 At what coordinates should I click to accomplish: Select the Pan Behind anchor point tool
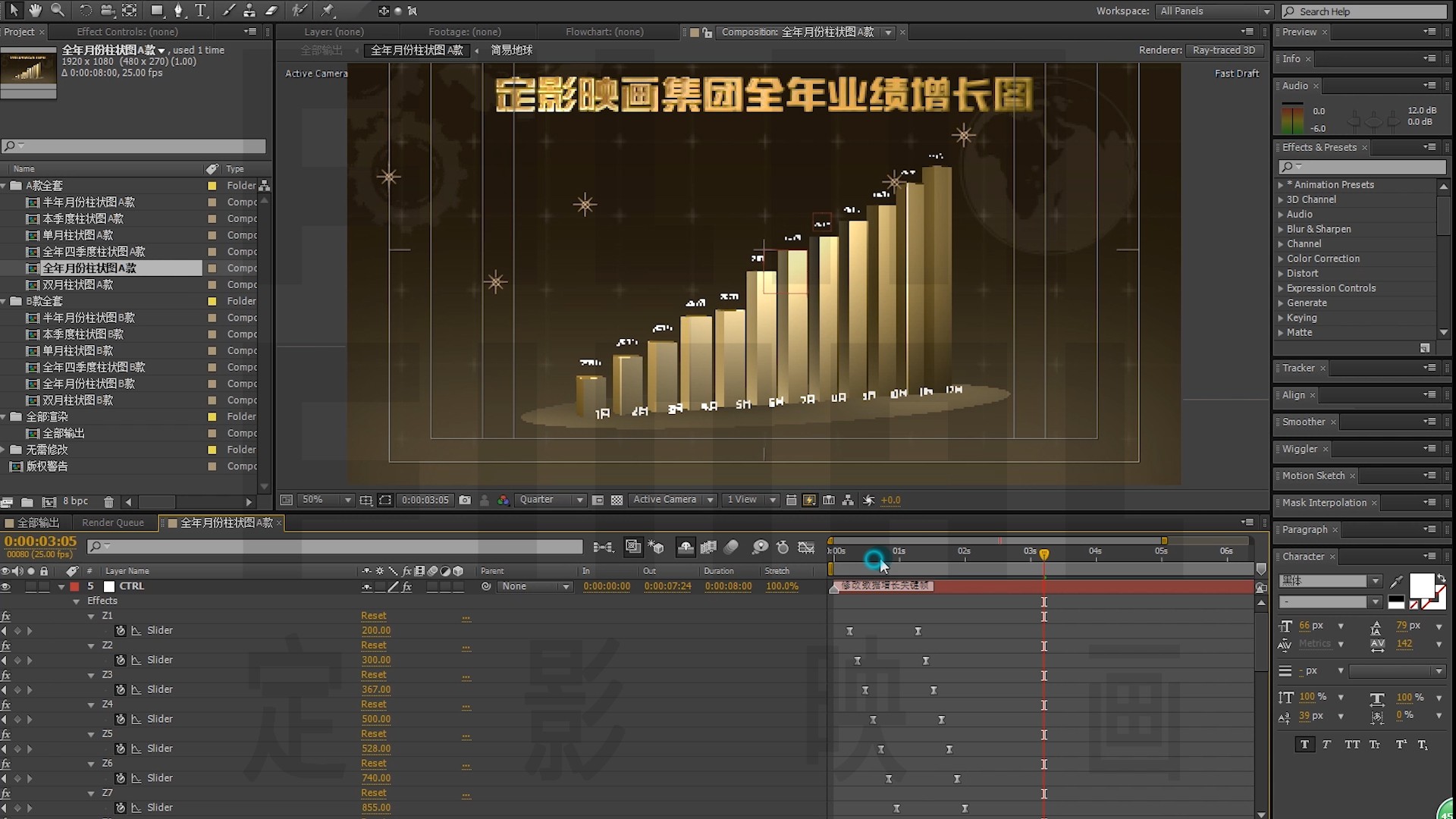[130, 10]
